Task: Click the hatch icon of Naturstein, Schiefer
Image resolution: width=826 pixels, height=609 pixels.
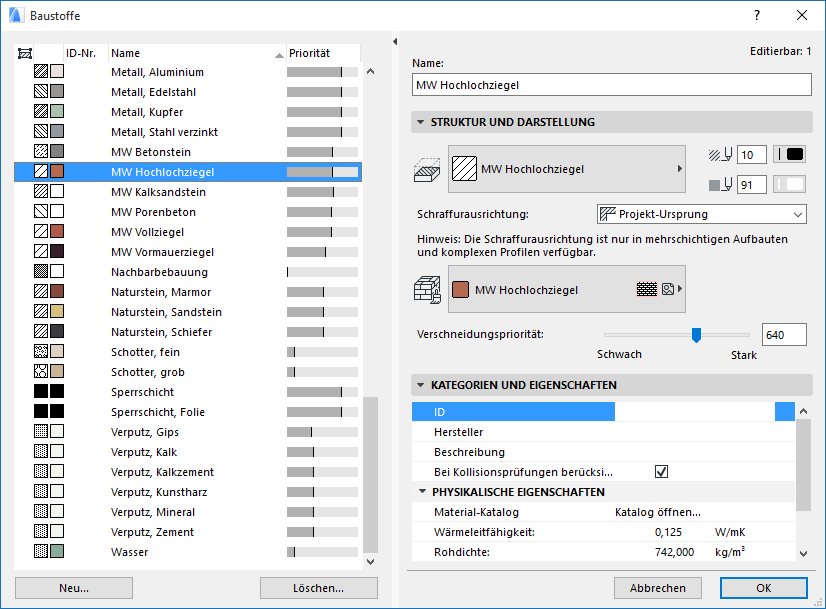Action: 41,331
